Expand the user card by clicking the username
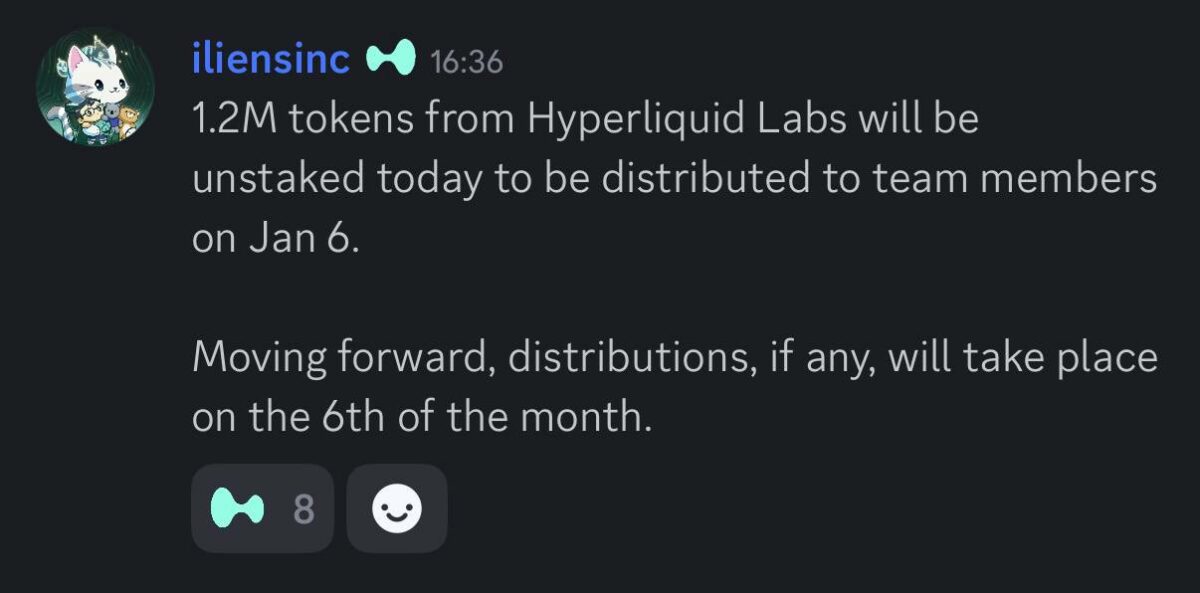Viewport: 1200px width, 593px height. coord(267,60)
